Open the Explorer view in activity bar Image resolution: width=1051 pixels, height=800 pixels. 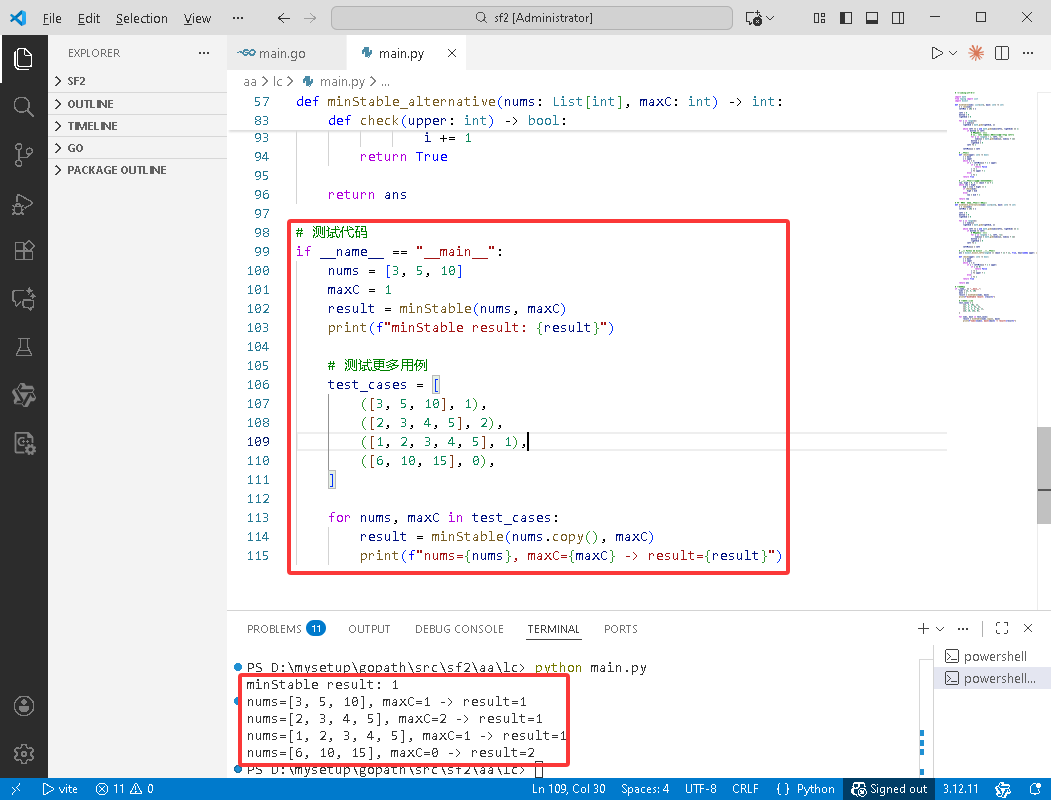tap(23, 59)
